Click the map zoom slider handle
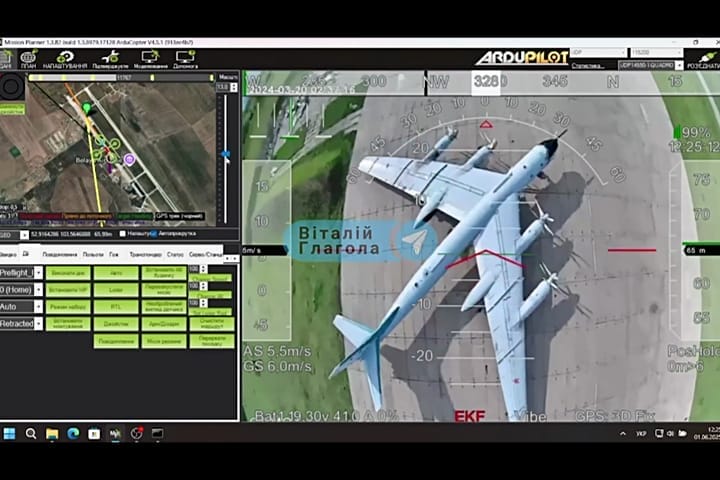The image size is (720, 480). (x=225, y=154)
